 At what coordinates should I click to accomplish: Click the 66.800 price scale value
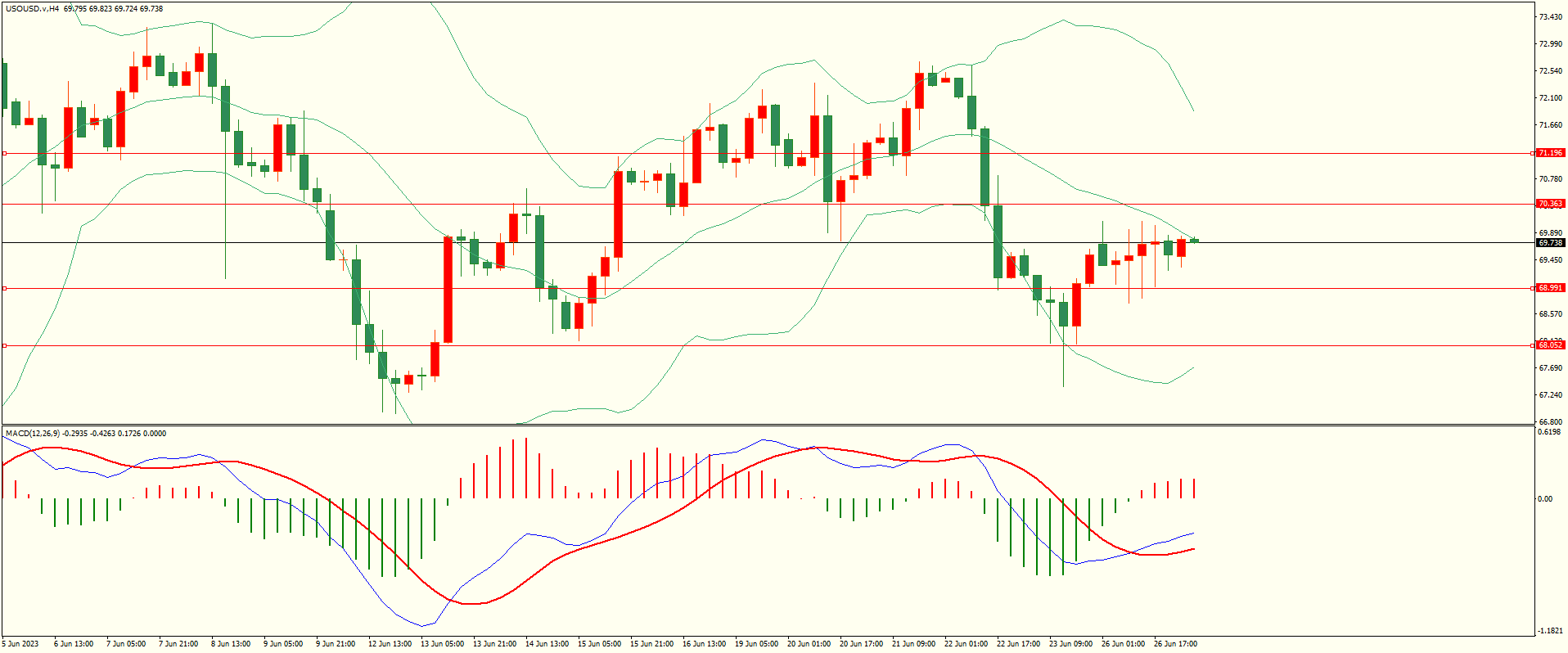[1550, 421]
